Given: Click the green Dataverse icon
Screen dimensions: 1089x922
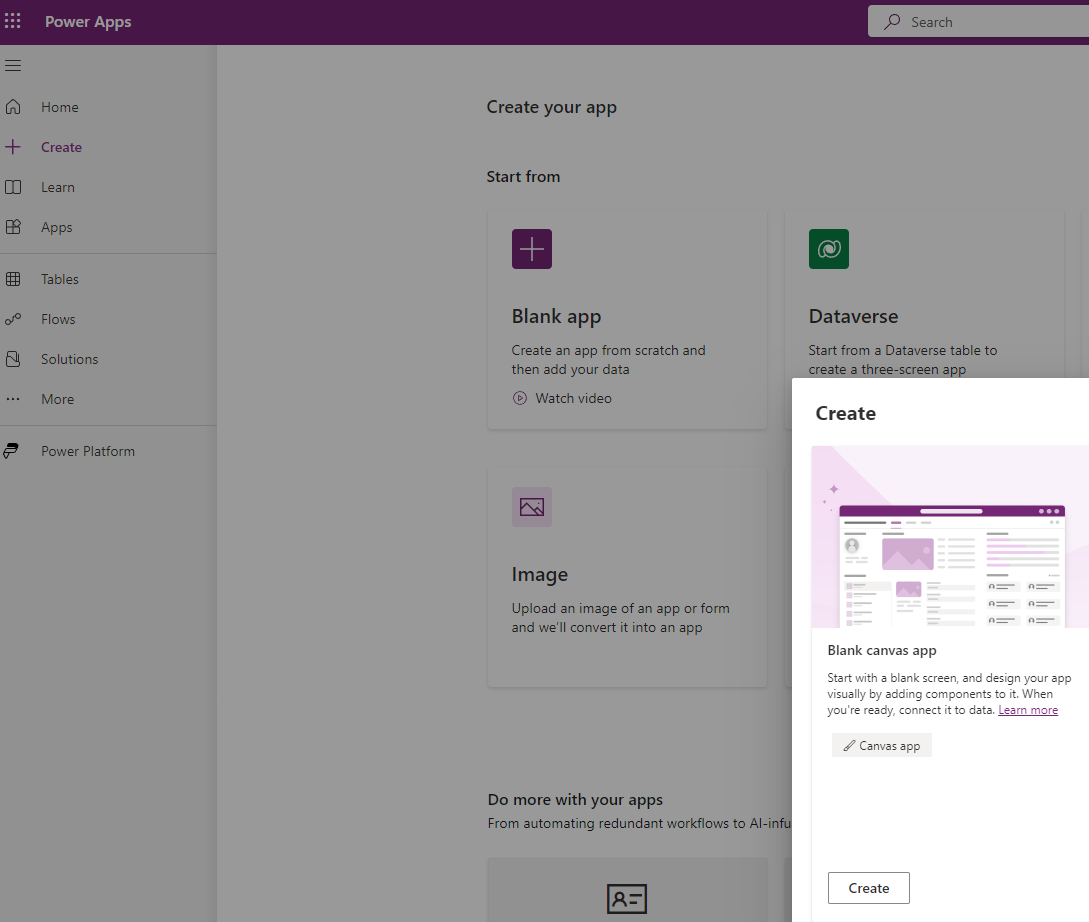Looking at the screenshot, I should [829, 249].
